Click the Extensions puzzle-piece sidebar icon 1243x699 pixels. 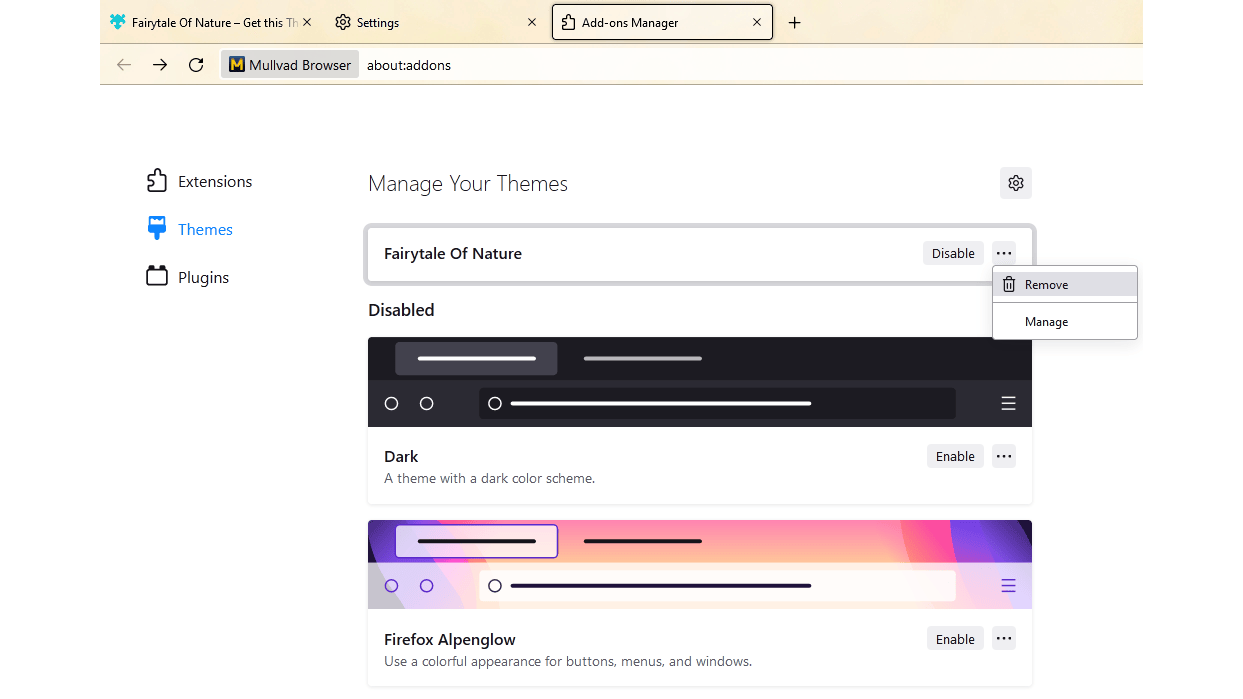[x=157, y=181]
